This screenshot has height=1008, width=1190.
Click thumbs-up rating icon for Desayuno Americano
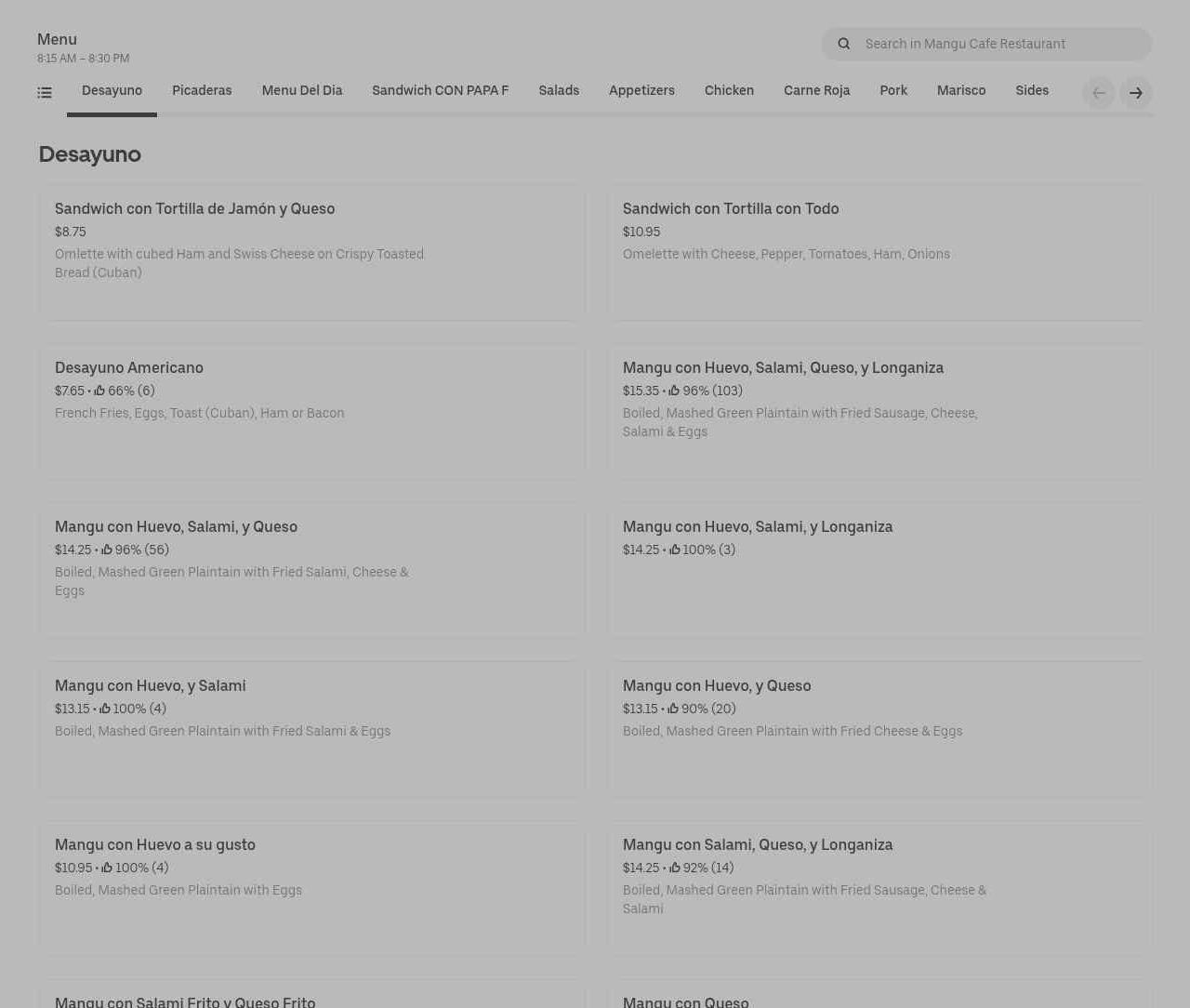coord(99,391)
